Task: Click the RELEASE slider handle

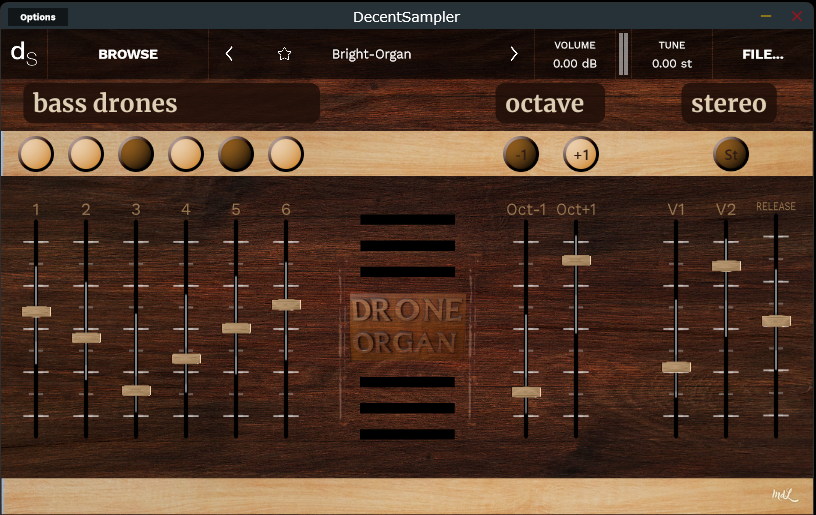Action: pyautogui.click(x=775, y=321)
